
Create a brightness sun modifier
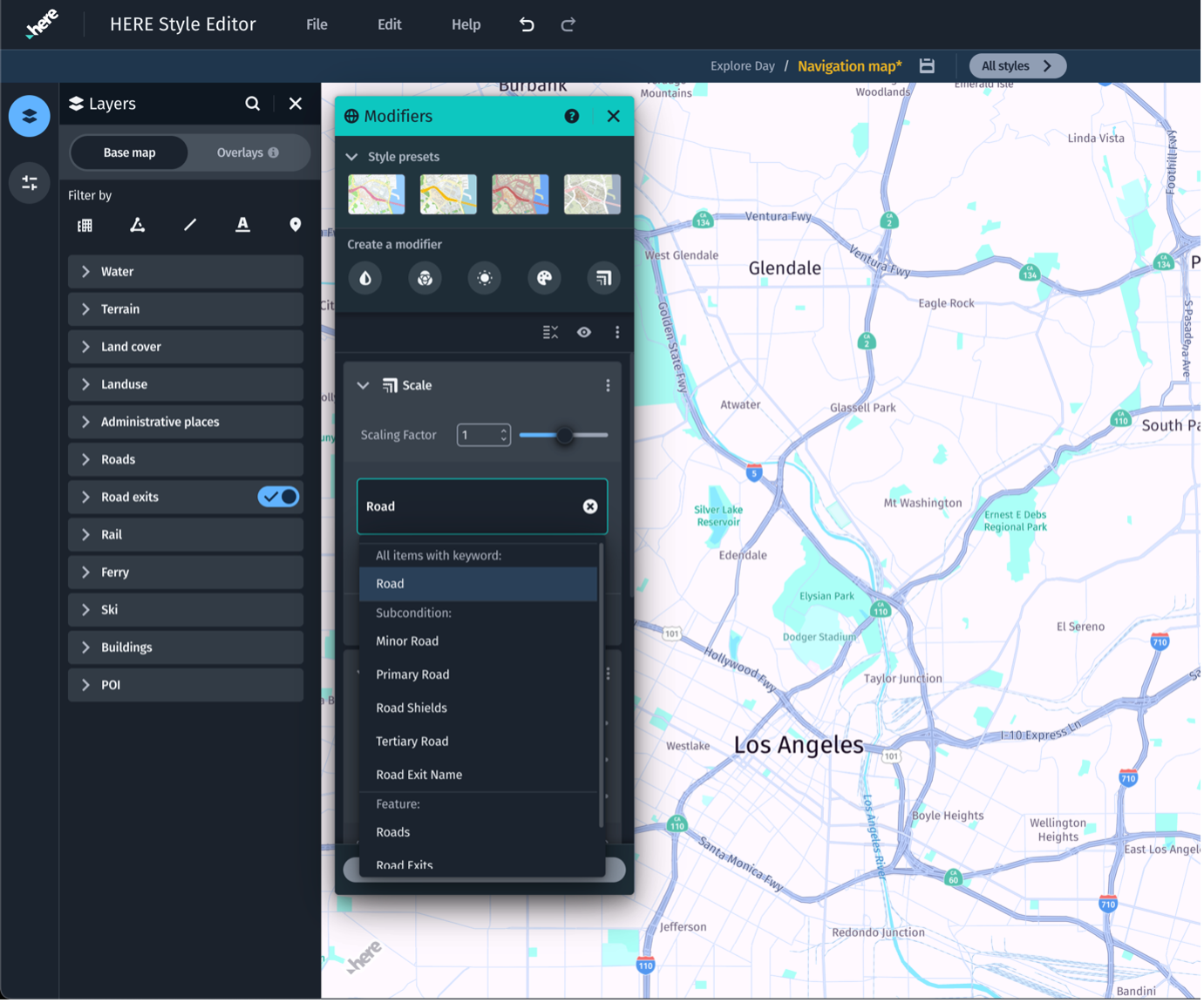coord(485,278)
